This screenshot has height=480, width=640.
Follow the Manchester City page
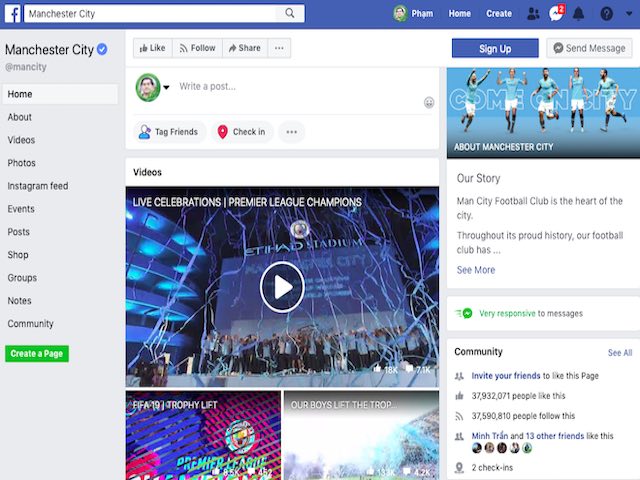[198, 48]
